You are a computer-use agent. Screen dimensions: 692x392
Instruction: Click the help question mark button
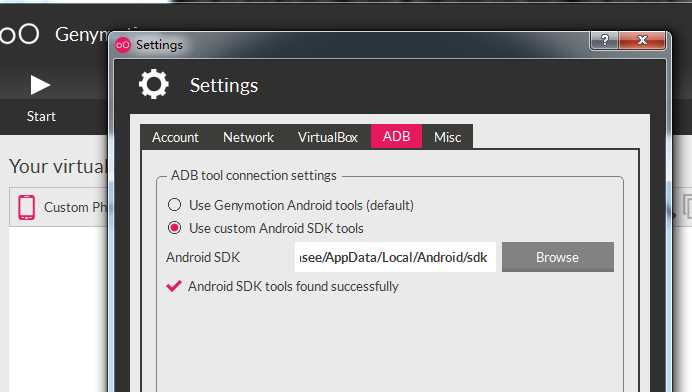pos(605,40)
